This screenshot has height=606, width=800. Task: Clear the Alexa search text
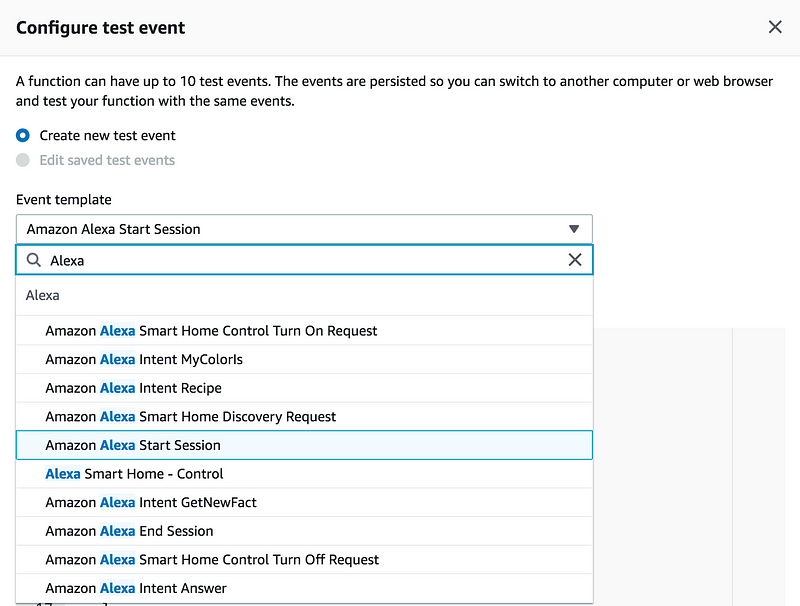[575, 260]
